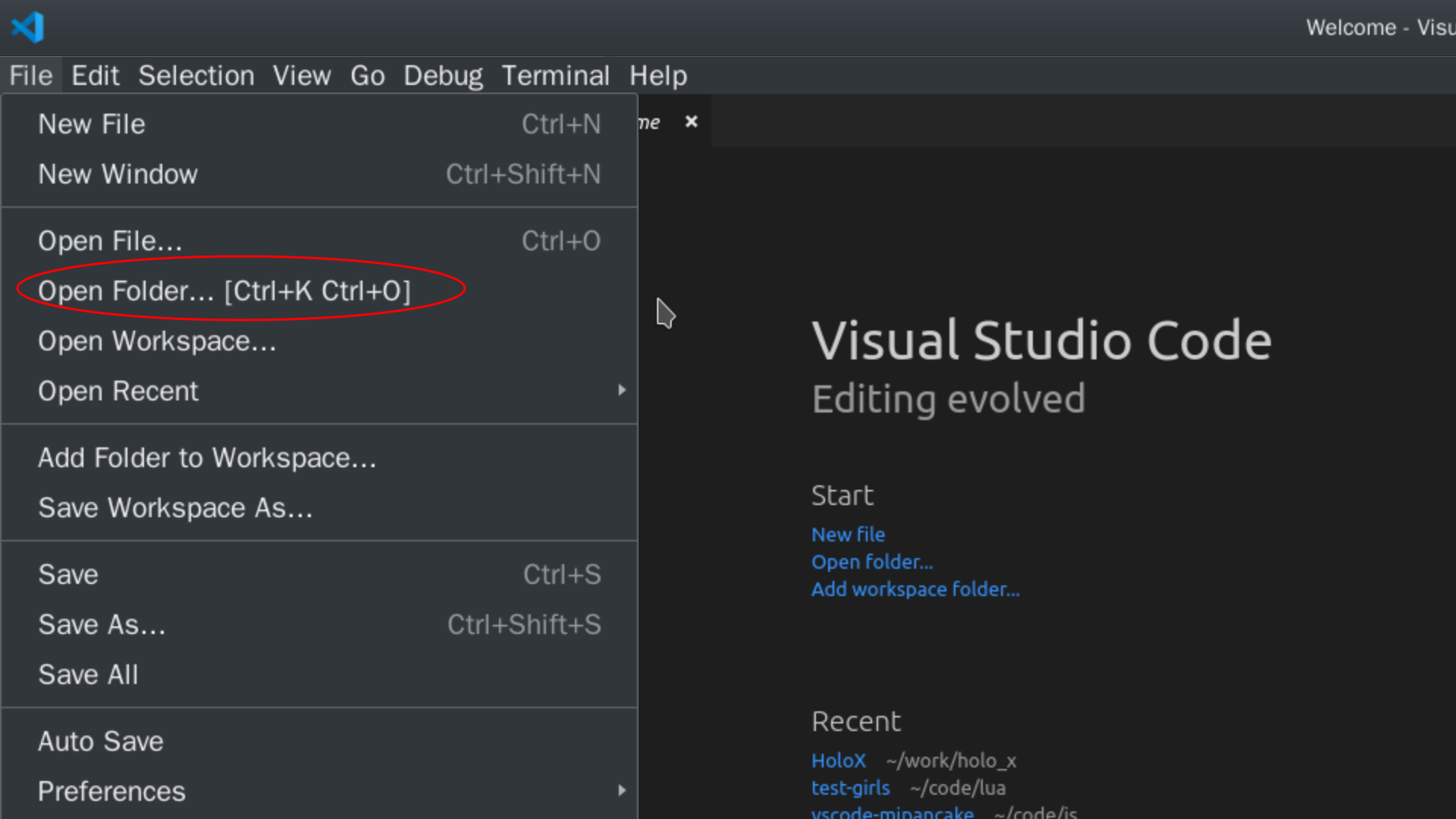The image size is (1456, 819).
Task: Choose New File from the File menu
Action: (x=319, y=124)
